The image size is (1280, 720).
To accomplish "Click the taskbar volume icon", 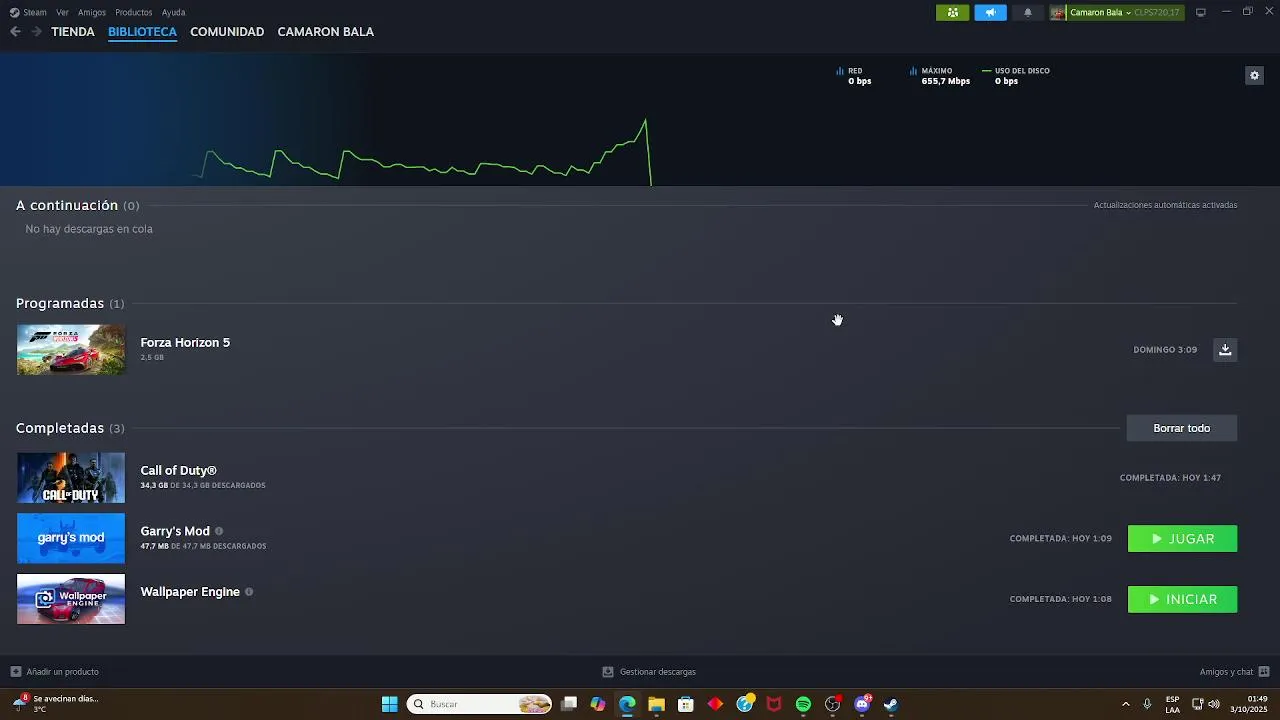I will point(1214,704).
